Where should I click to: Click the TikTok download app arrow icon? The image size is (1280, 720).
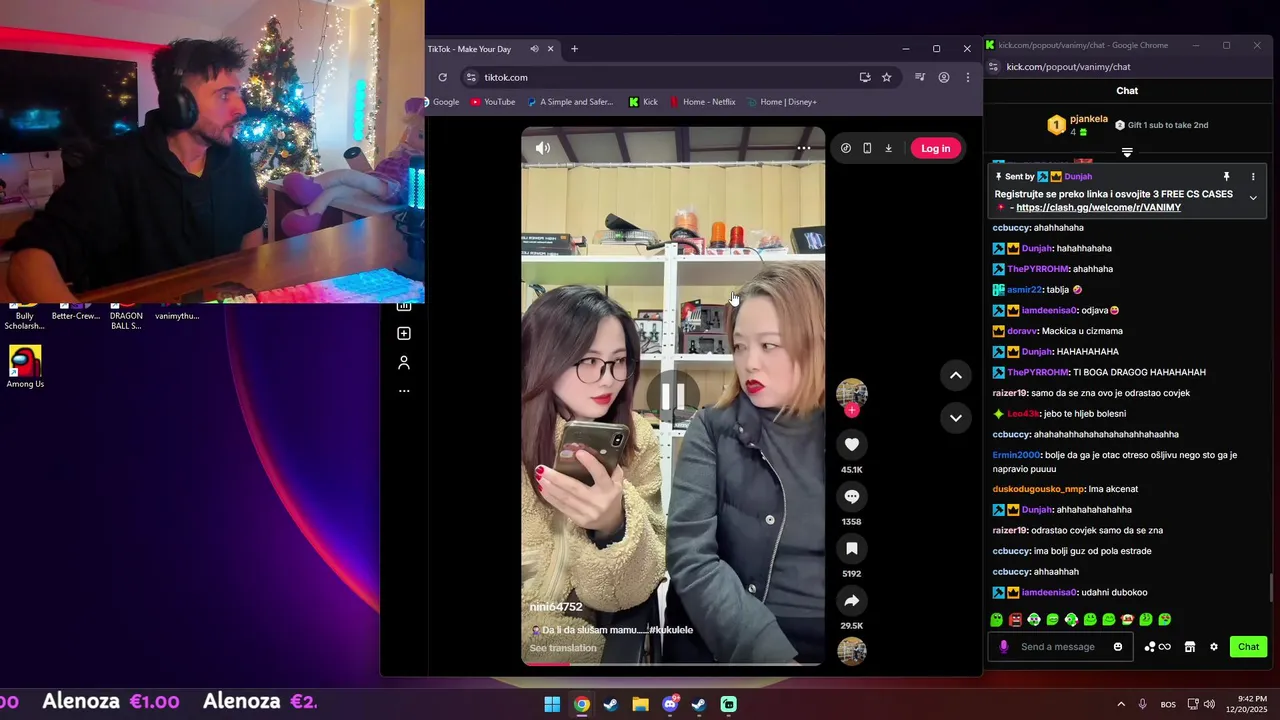pos(888,148)
